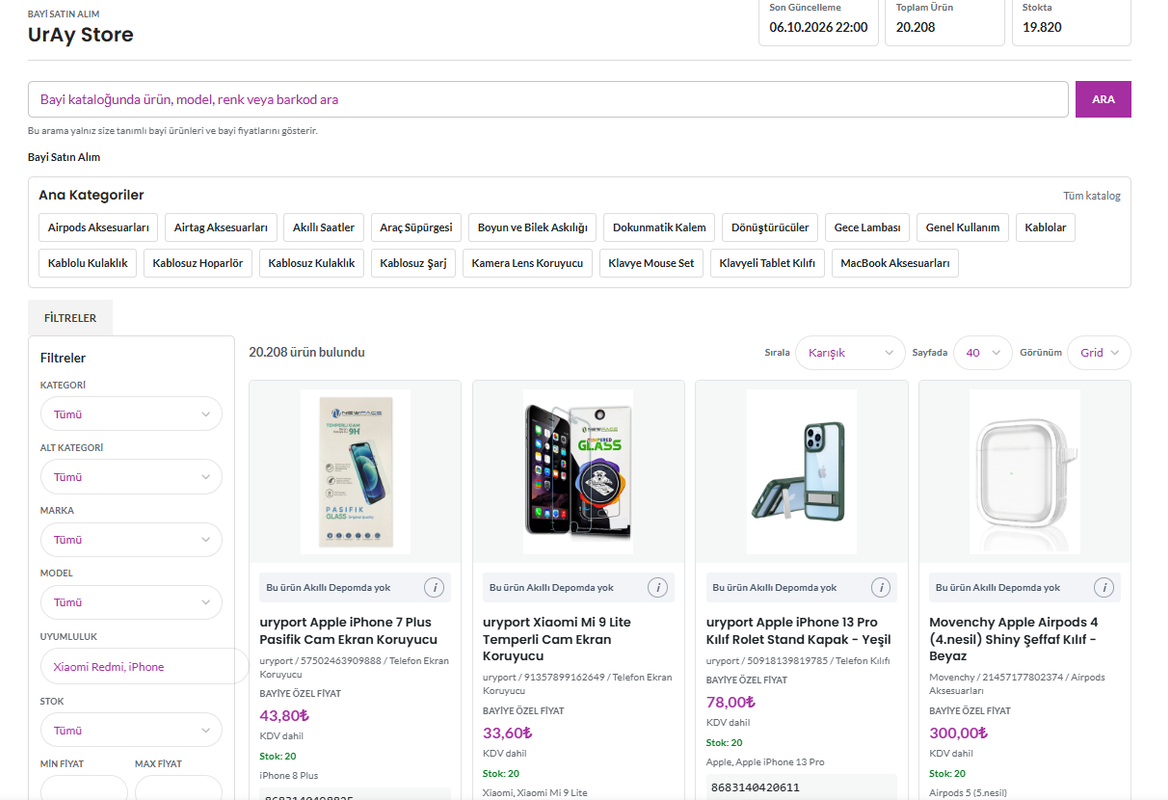
Task: Select the Kablosuz Şarj category
Action: coord(413,263)
